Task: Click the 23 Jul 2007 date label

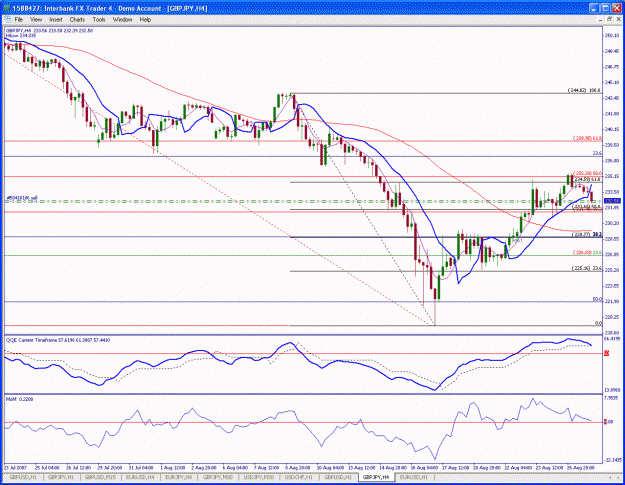Action: tap(15, 467)
